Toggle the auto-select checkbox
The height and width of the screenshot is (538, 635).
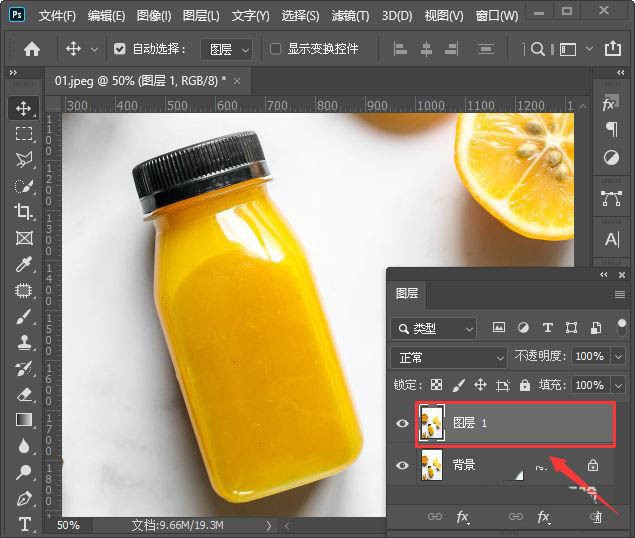pyautogui.click(x=119, y=49)
